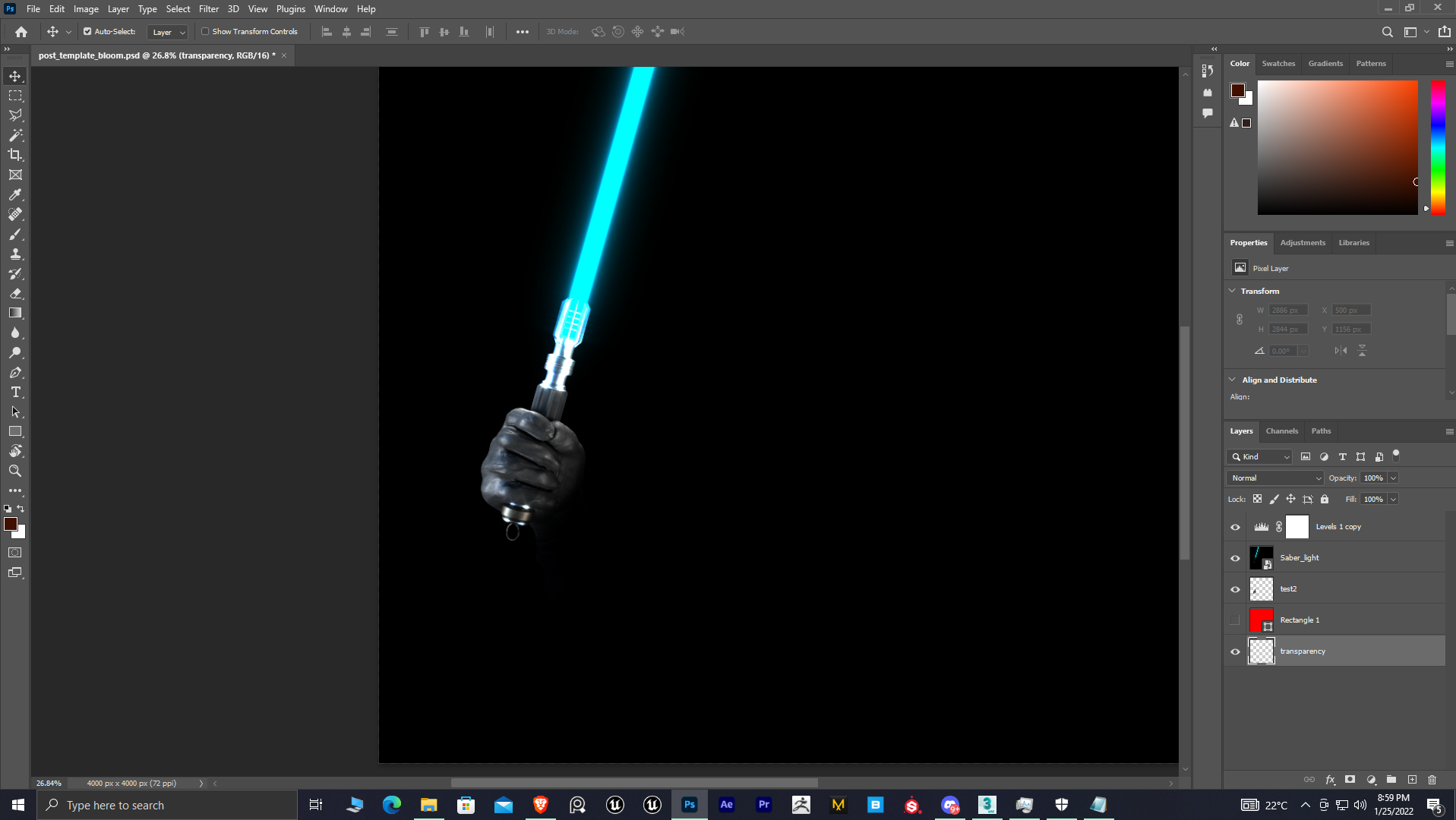Open the layer filter Kind dropdown

[x=1259, y=457]
